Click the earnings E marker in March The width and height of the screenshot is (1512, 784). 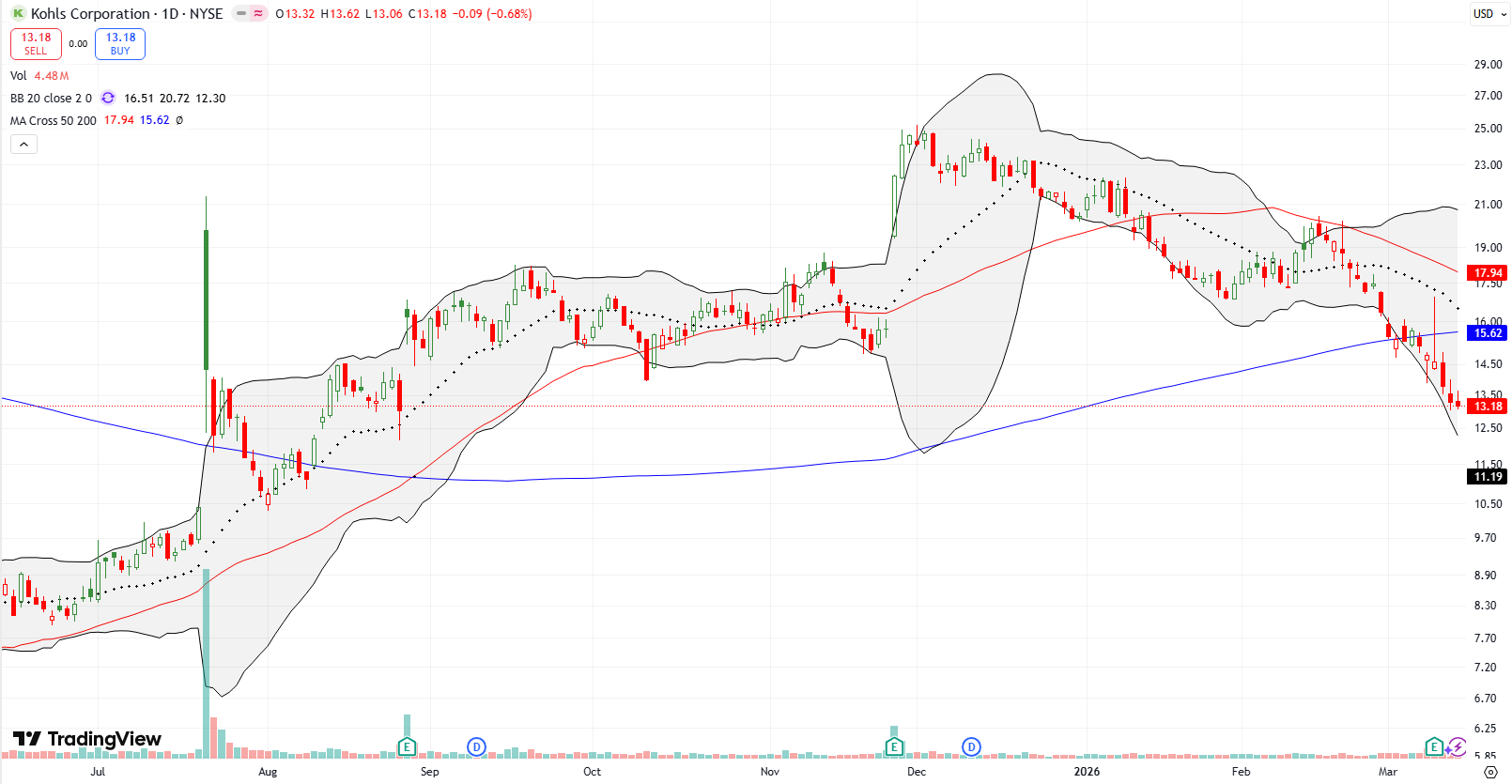[1434, 747]
